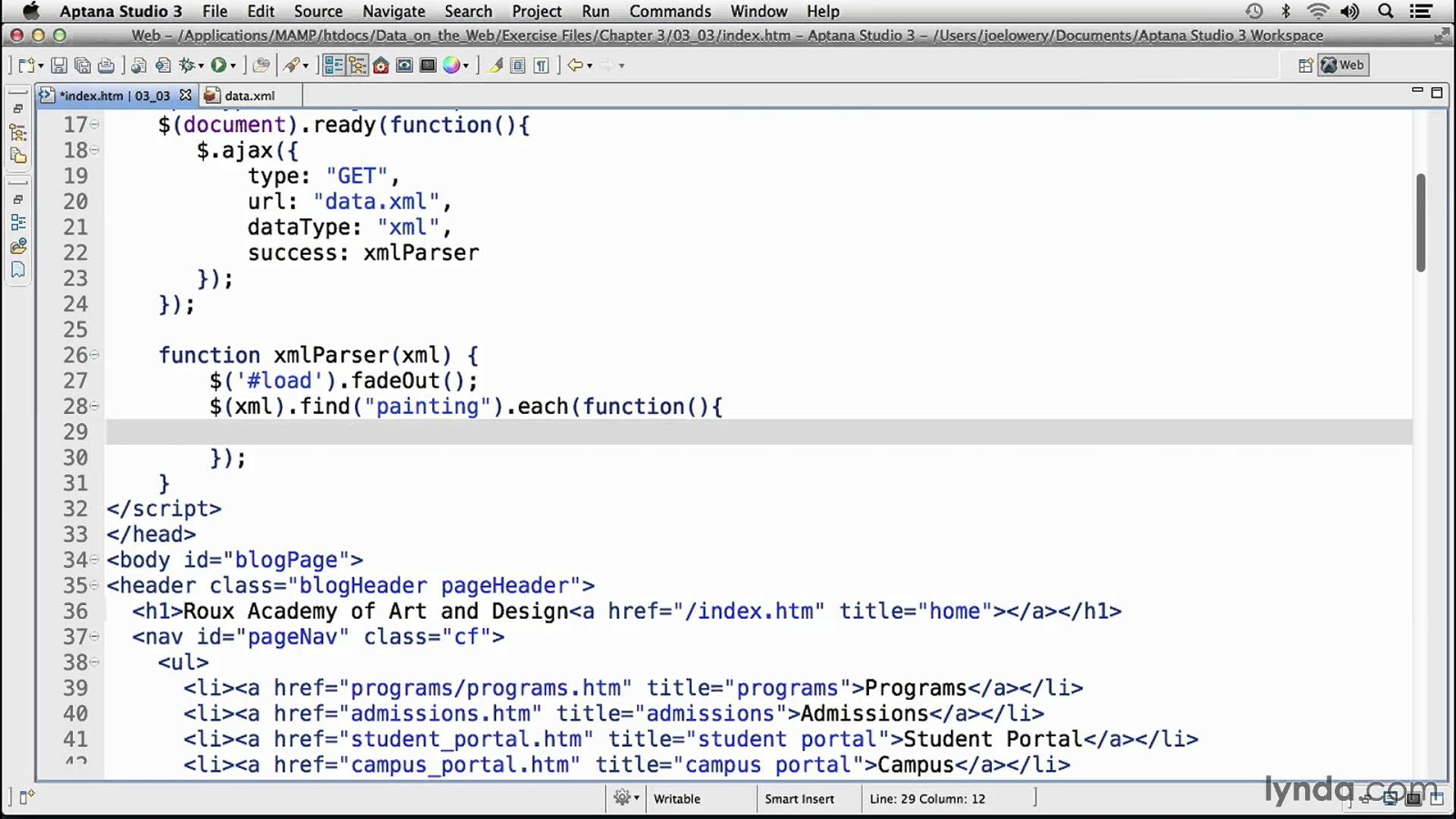The width and height of the screenshot is (1456, 819).
Task: Open dropdown arrow beside the Run icon
Action: pos(233,66)
